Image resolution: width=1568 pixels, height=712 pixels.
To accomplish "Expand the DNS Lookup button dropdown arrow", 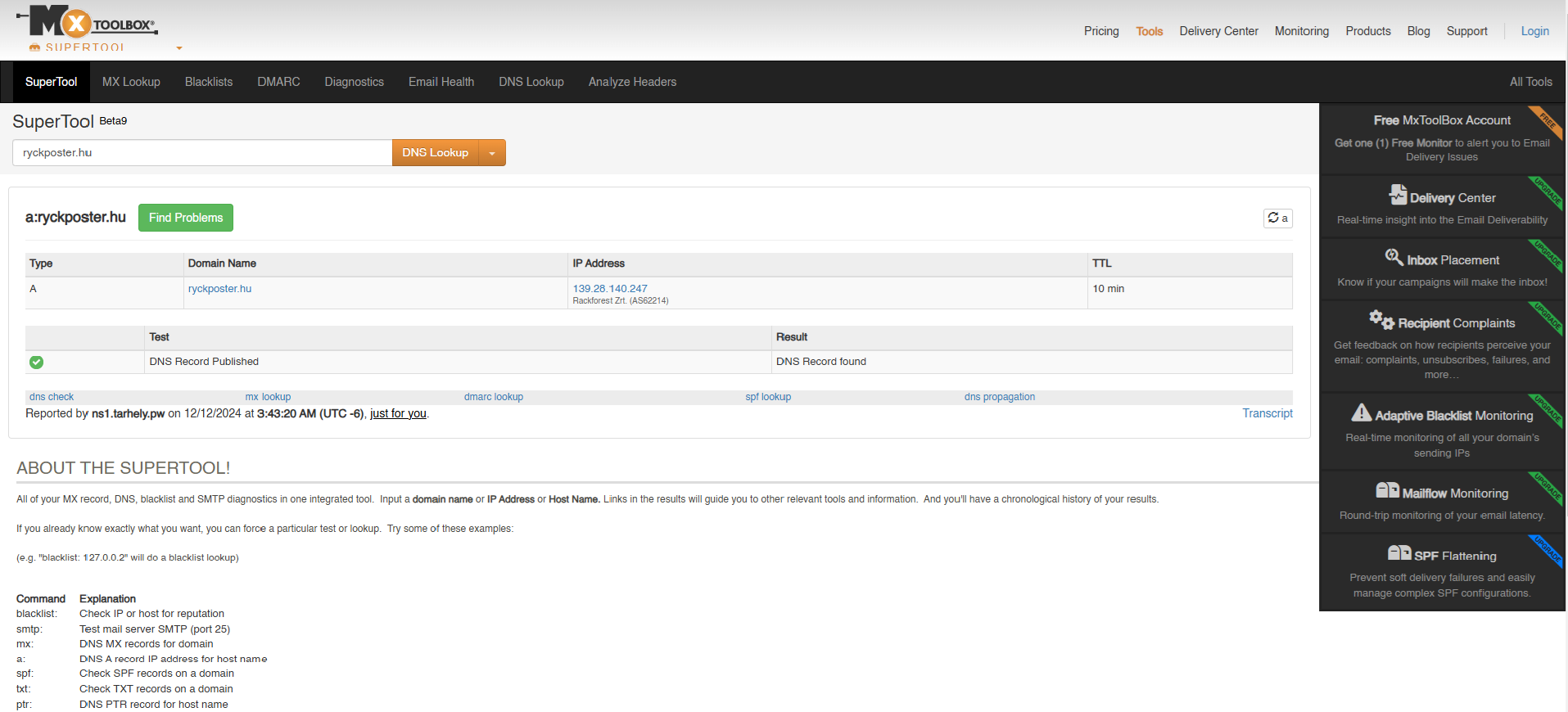I will 492,153.
